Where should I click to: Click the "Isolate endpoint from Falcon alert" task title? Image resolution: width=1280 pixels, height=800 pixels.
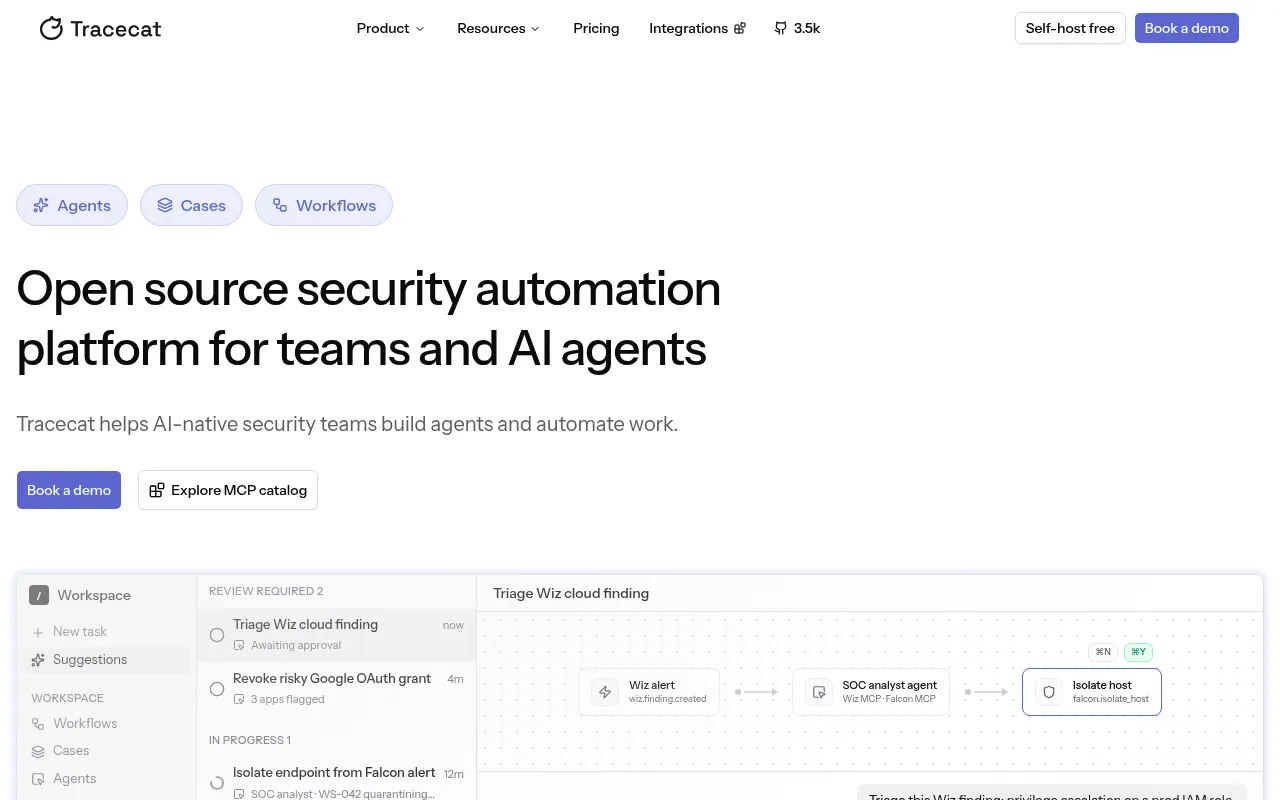click(x=334, y=772)
